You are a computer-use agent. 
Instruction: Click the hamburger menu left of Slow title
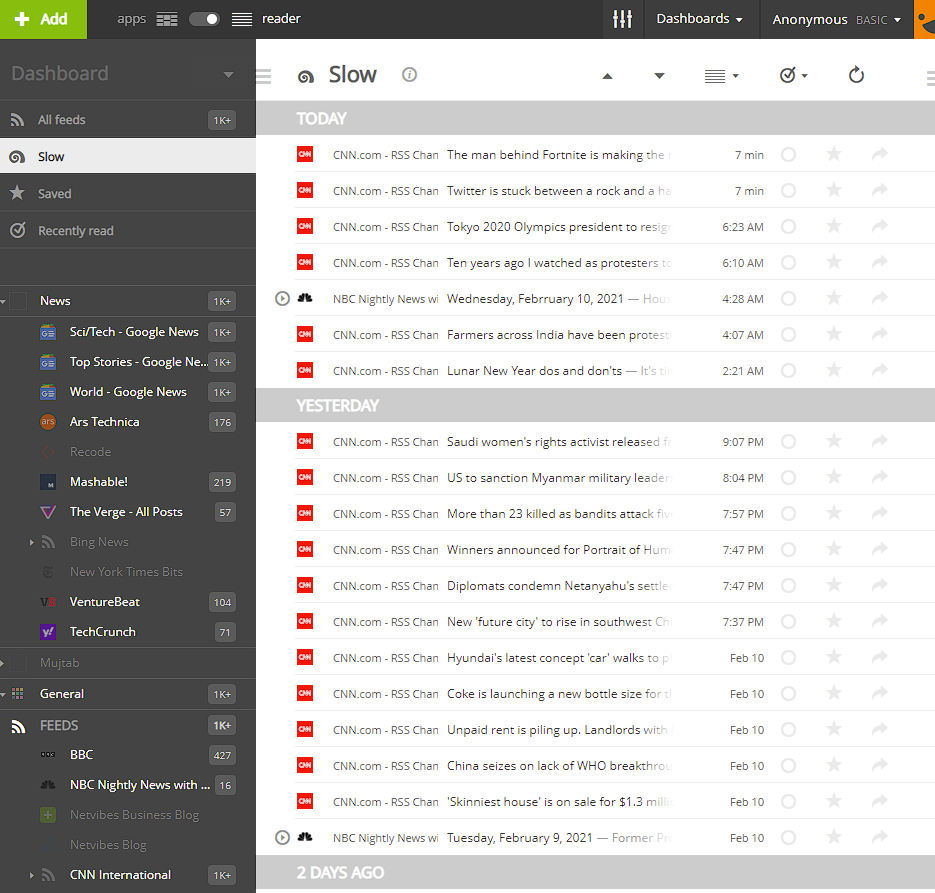click(264, 76)
